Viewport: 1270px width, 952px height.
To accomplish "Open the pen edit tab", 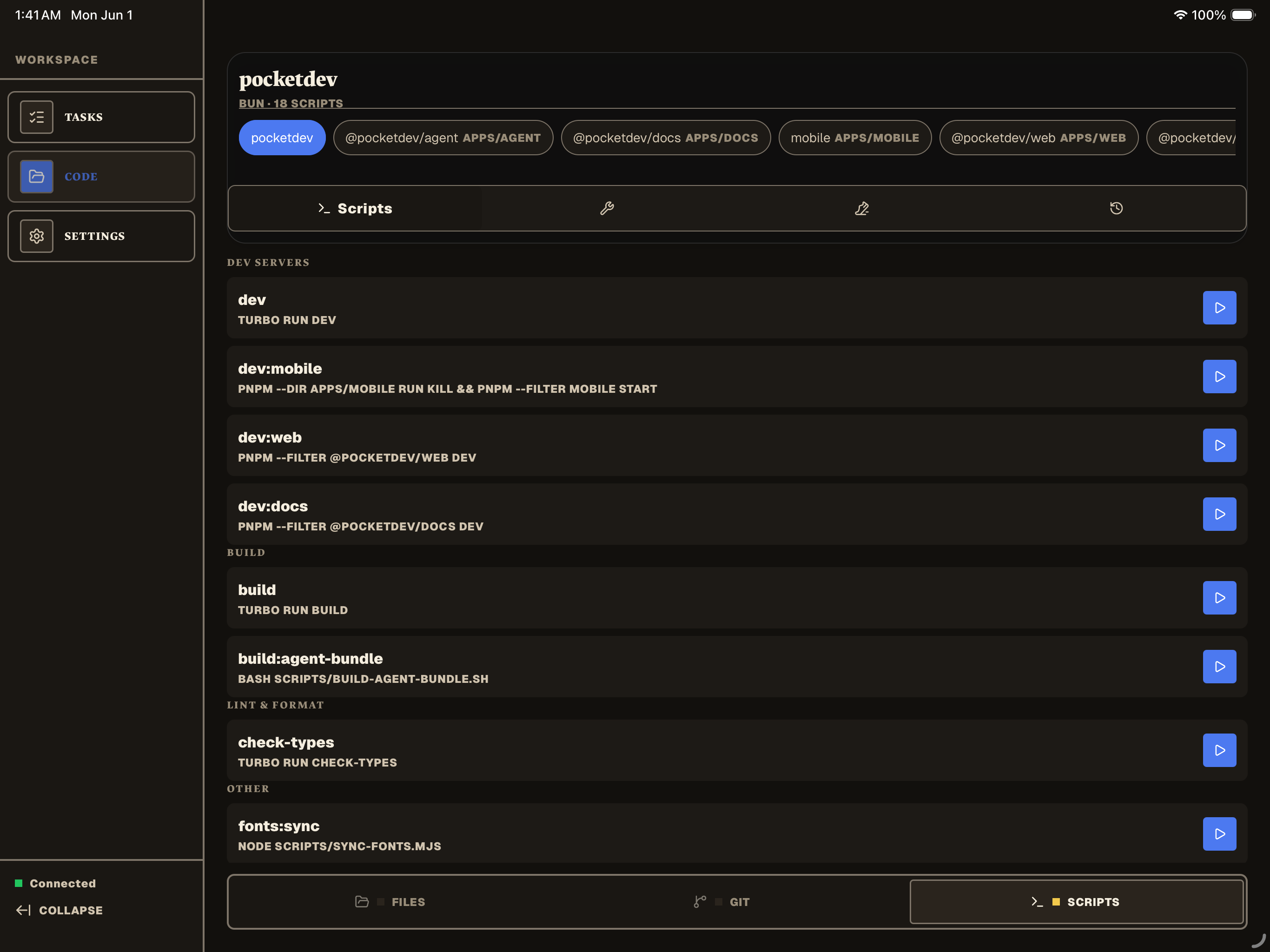I will click(x=862, y=208).
